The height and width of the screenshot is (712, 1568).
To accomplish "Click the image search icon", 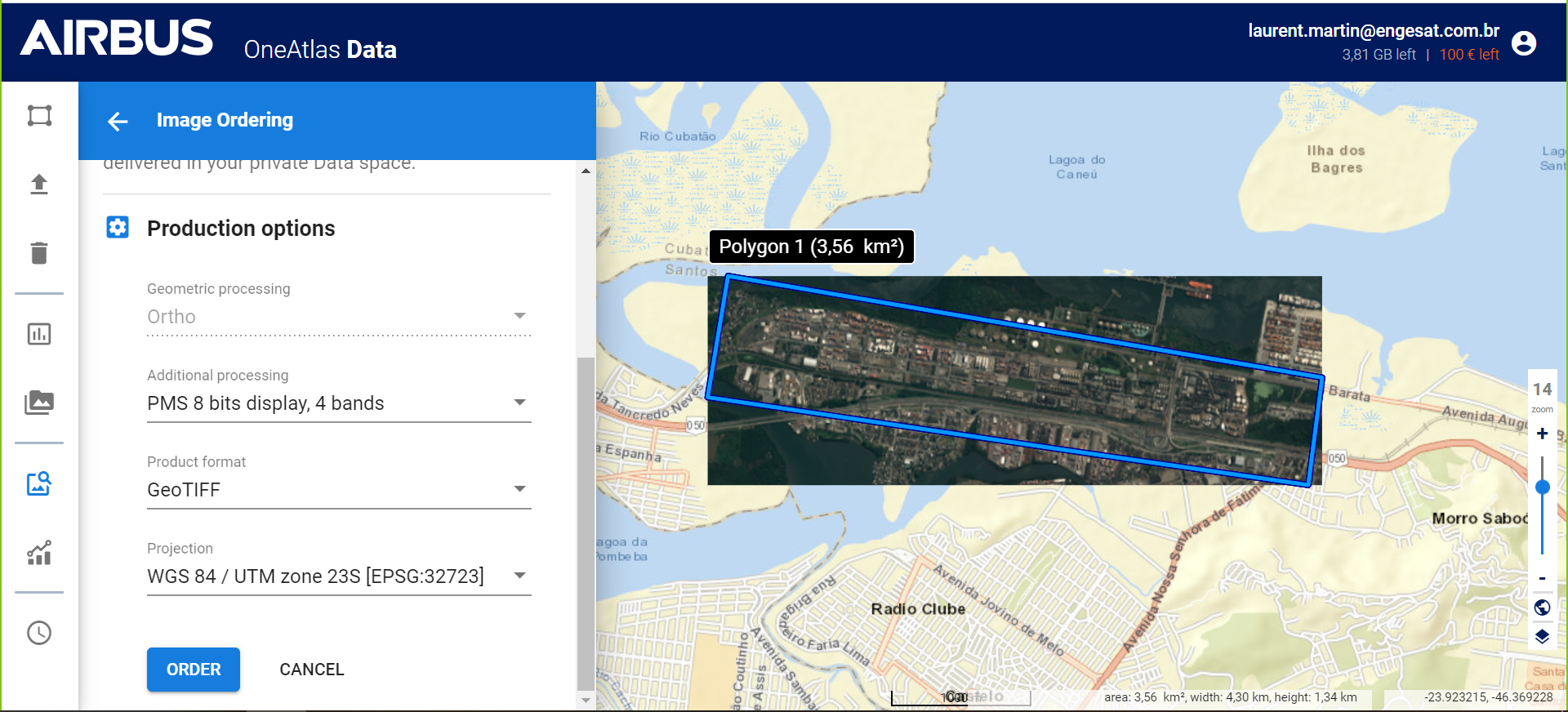I will click(x=39, y=484).
